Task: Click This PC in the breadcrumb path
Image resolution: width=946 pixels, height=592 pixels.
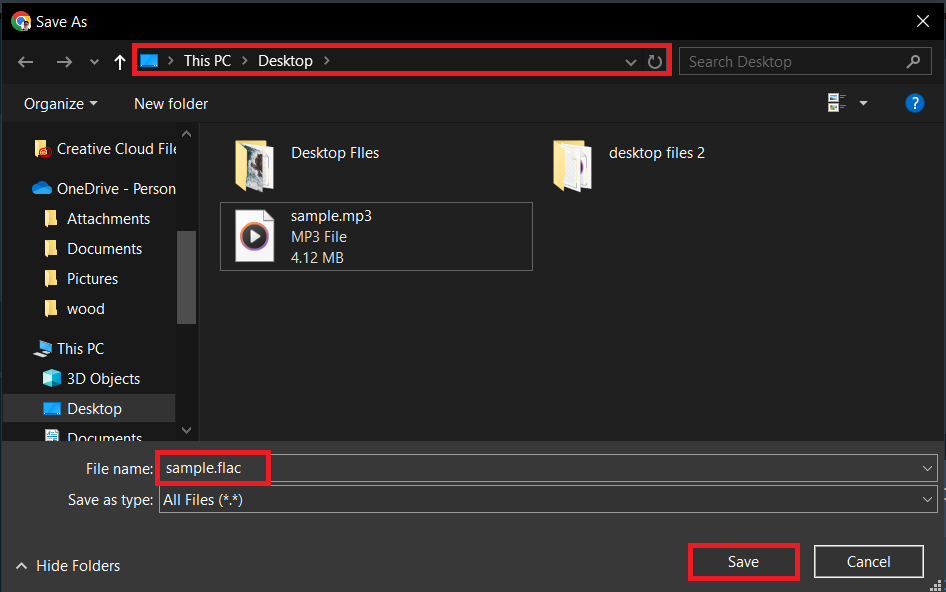Action: point(207,60)
